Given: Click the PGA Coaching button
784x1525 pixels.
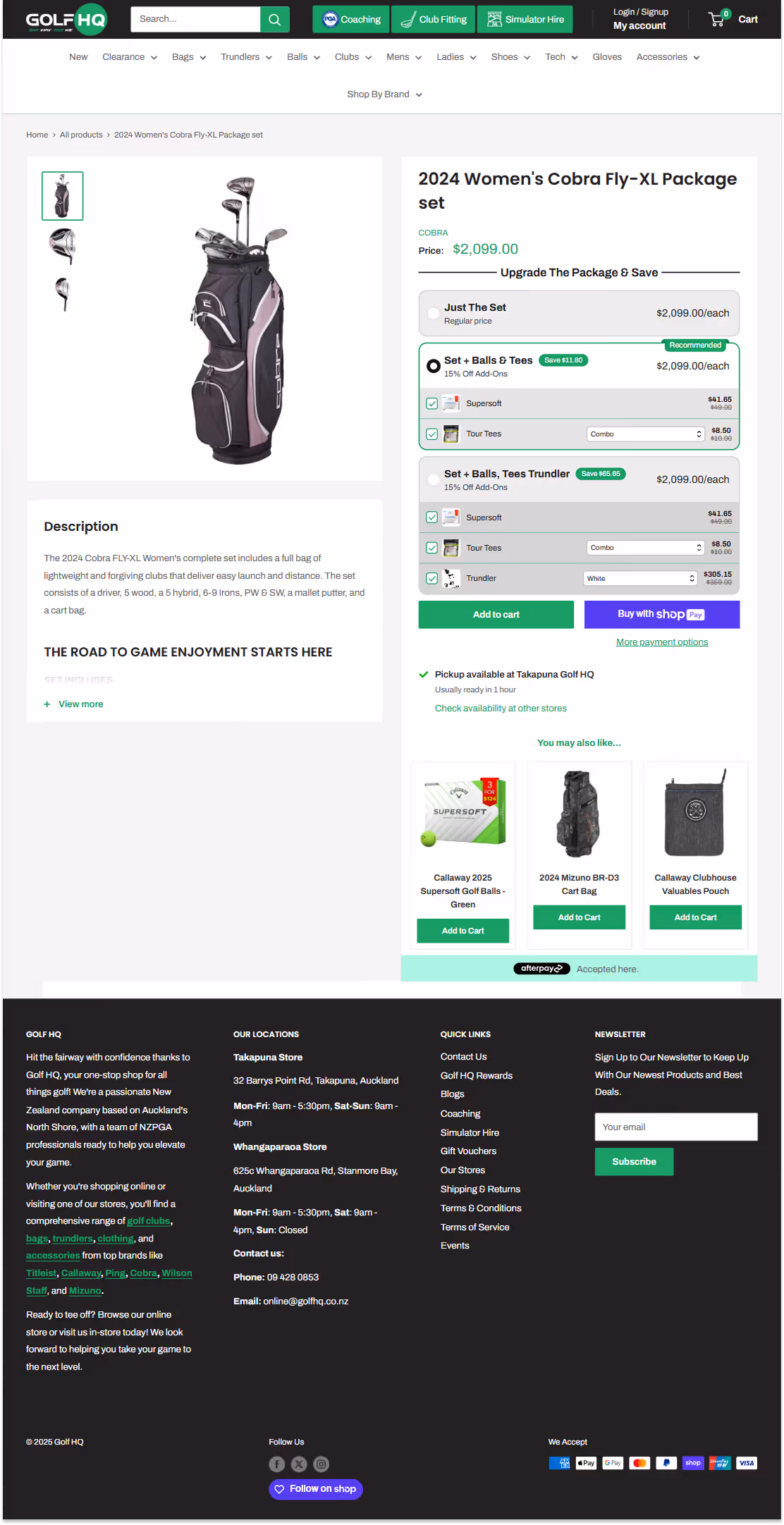Looking at the screenshot, I should point(351,20).
